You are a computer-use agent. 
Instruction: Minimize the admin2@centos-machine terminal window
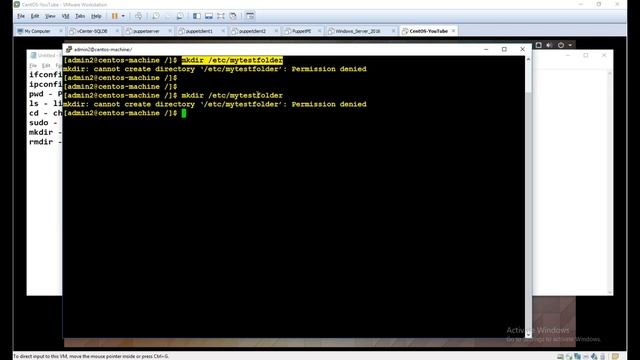[x=486, y=49]
